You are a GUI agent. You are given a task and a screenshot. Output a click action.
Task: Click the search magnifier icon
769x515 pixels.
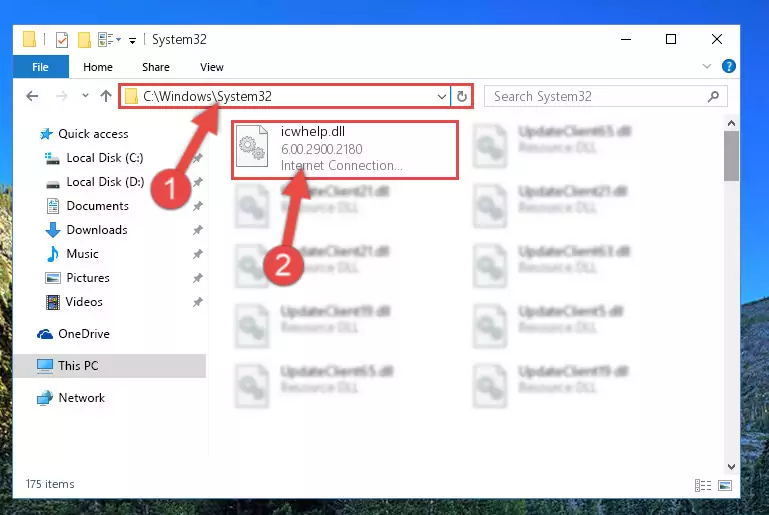(713, 97)
